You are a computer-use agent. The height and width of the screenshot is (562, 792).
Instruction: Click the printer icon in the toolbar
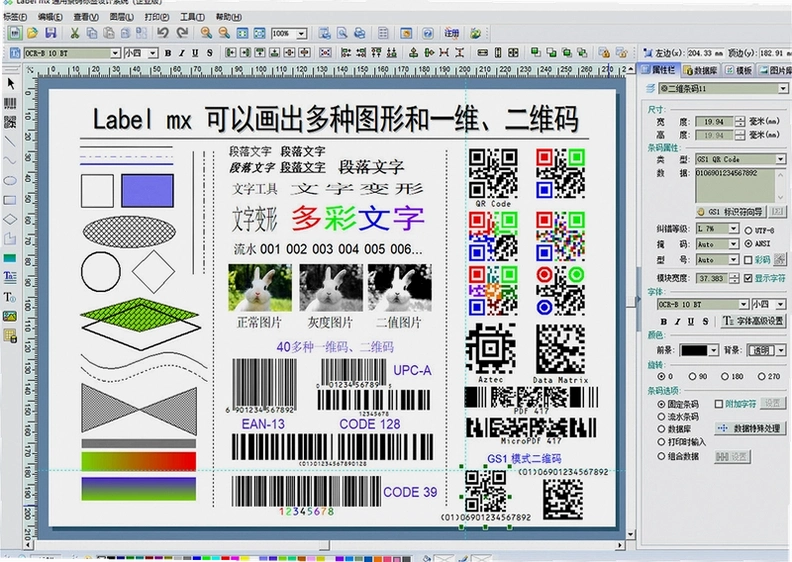tap(360, 33)
